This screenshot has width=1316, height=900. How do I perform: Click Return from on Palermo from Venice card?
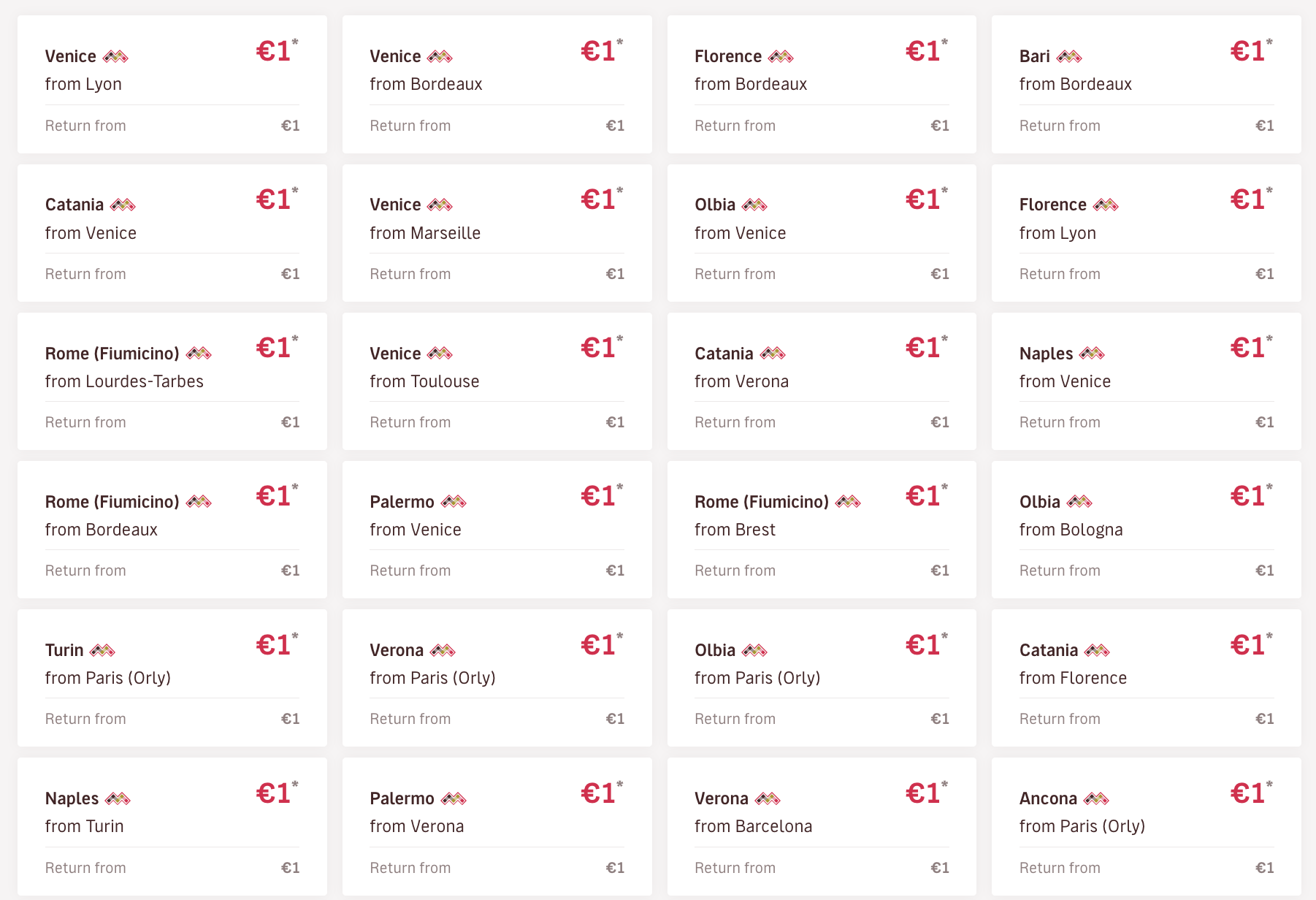point(410,571)
